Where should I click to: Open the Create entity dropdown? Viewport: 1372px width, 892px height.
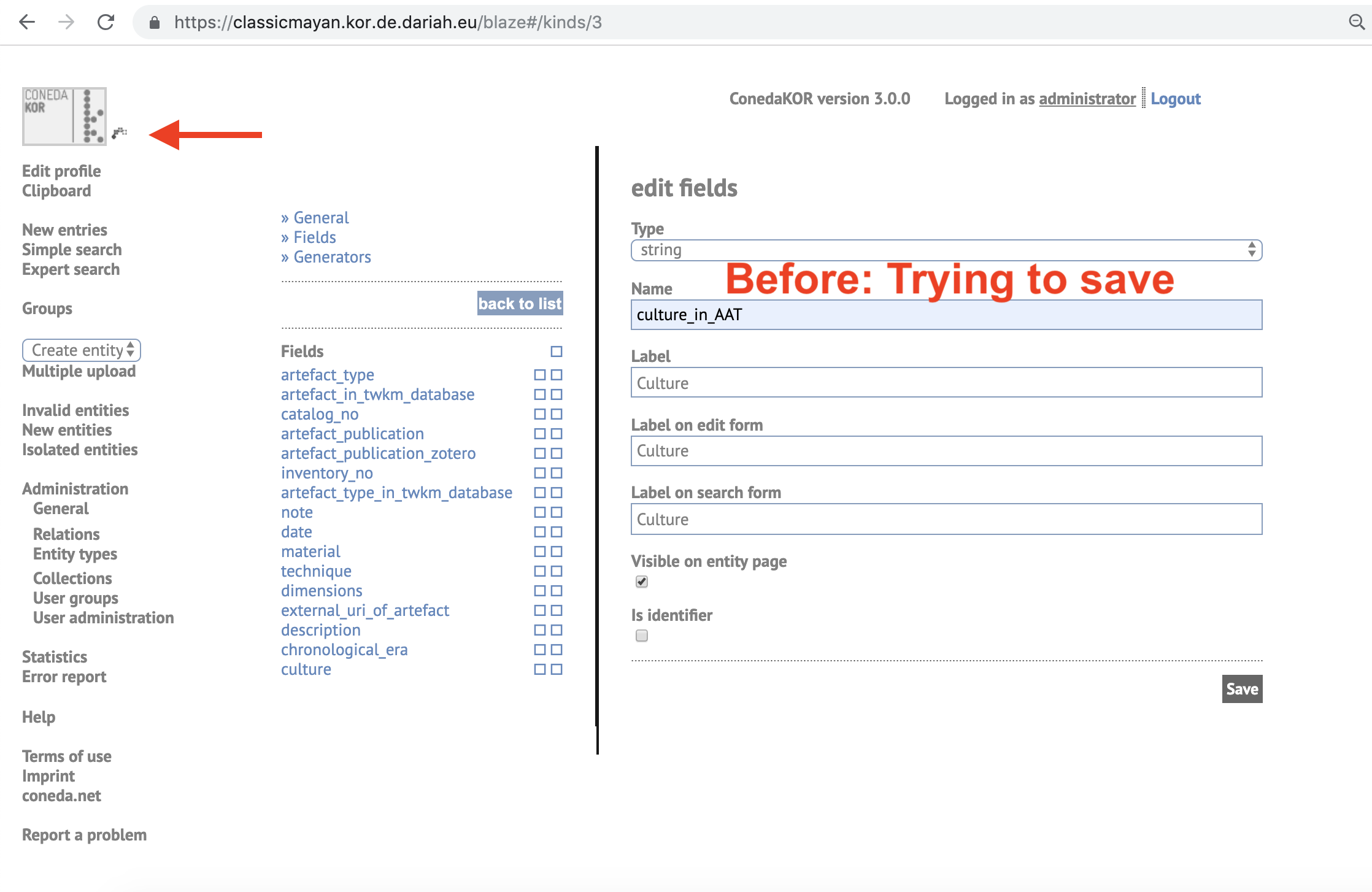point(81,350)
